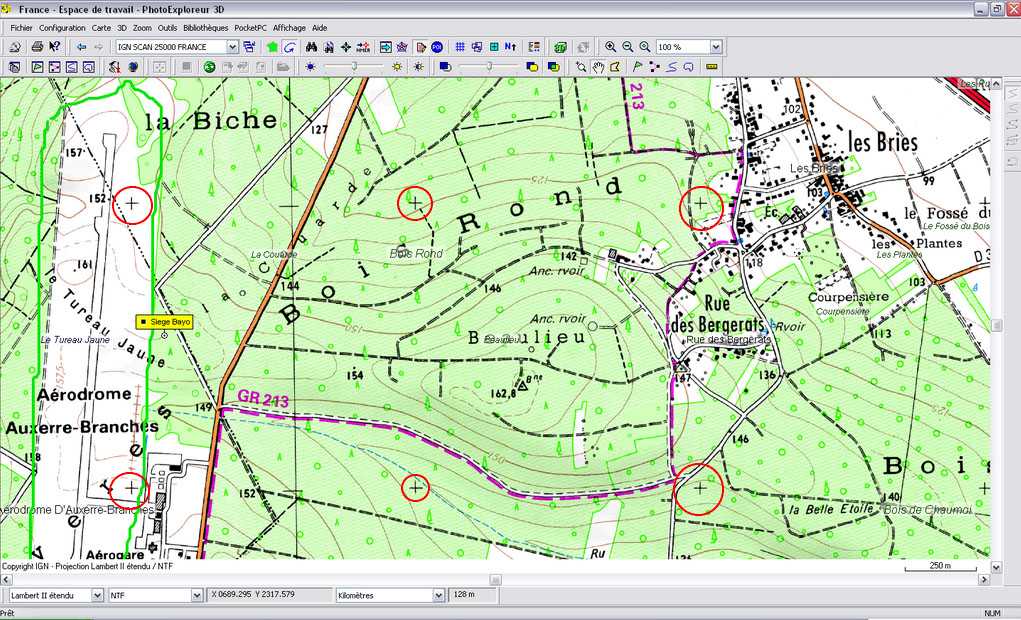Click the context help arrow-question icon
Viewport: 1021px width, 620px height.
55,47
